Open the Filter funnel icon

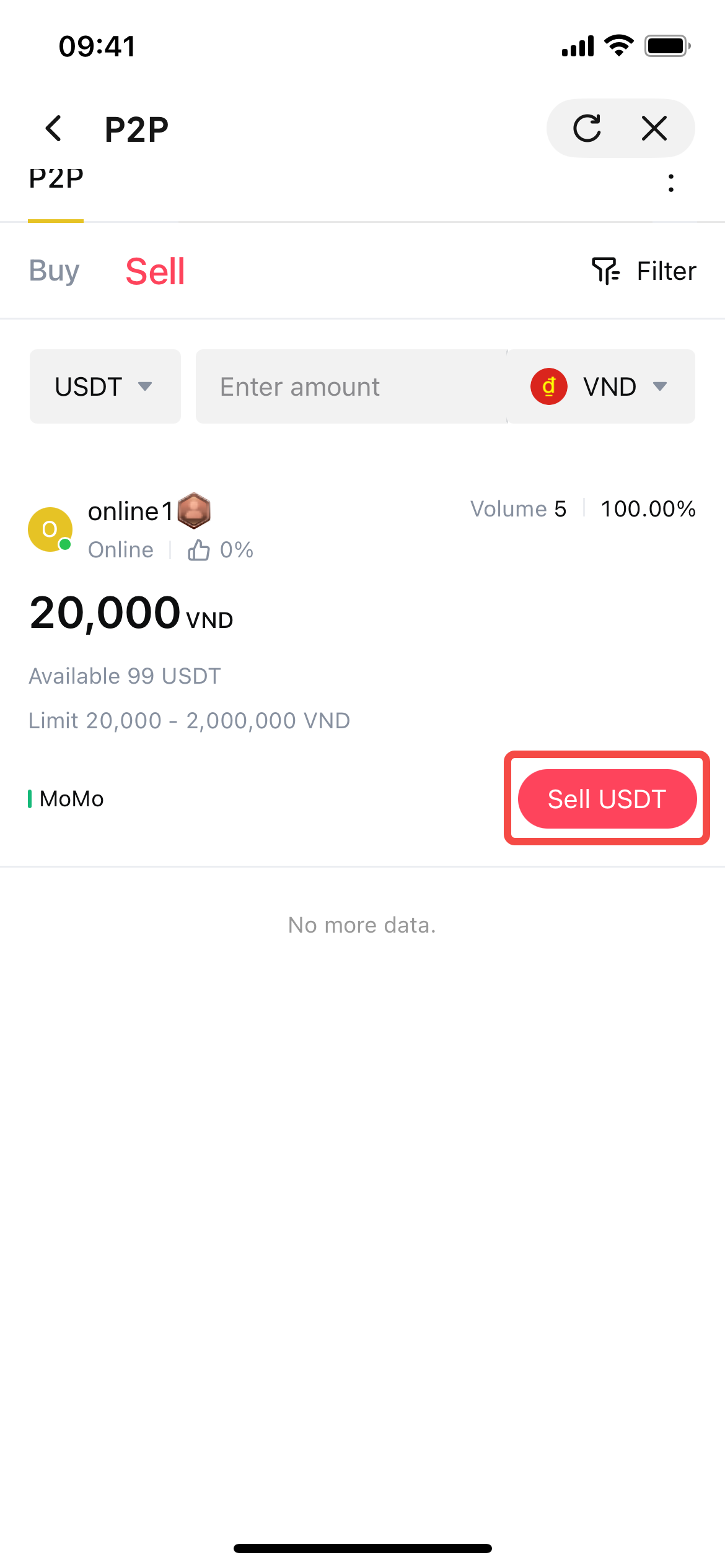605,271
